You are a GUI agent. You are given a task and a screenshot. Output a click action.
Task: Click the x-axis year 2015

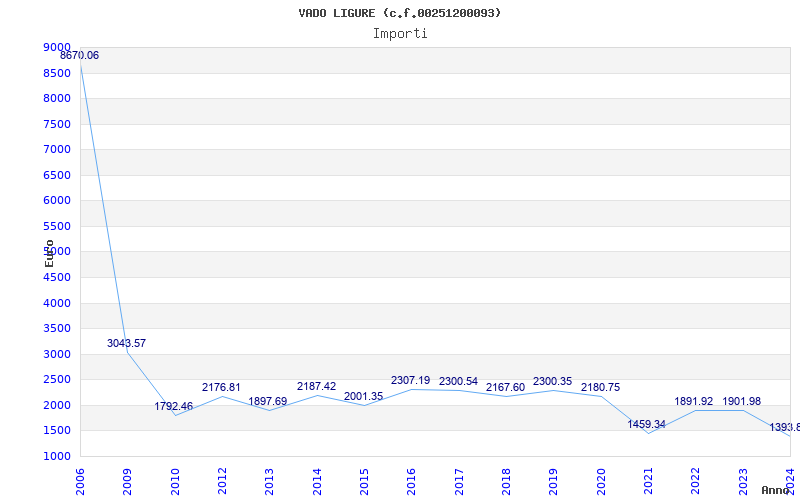click(364, 482)
